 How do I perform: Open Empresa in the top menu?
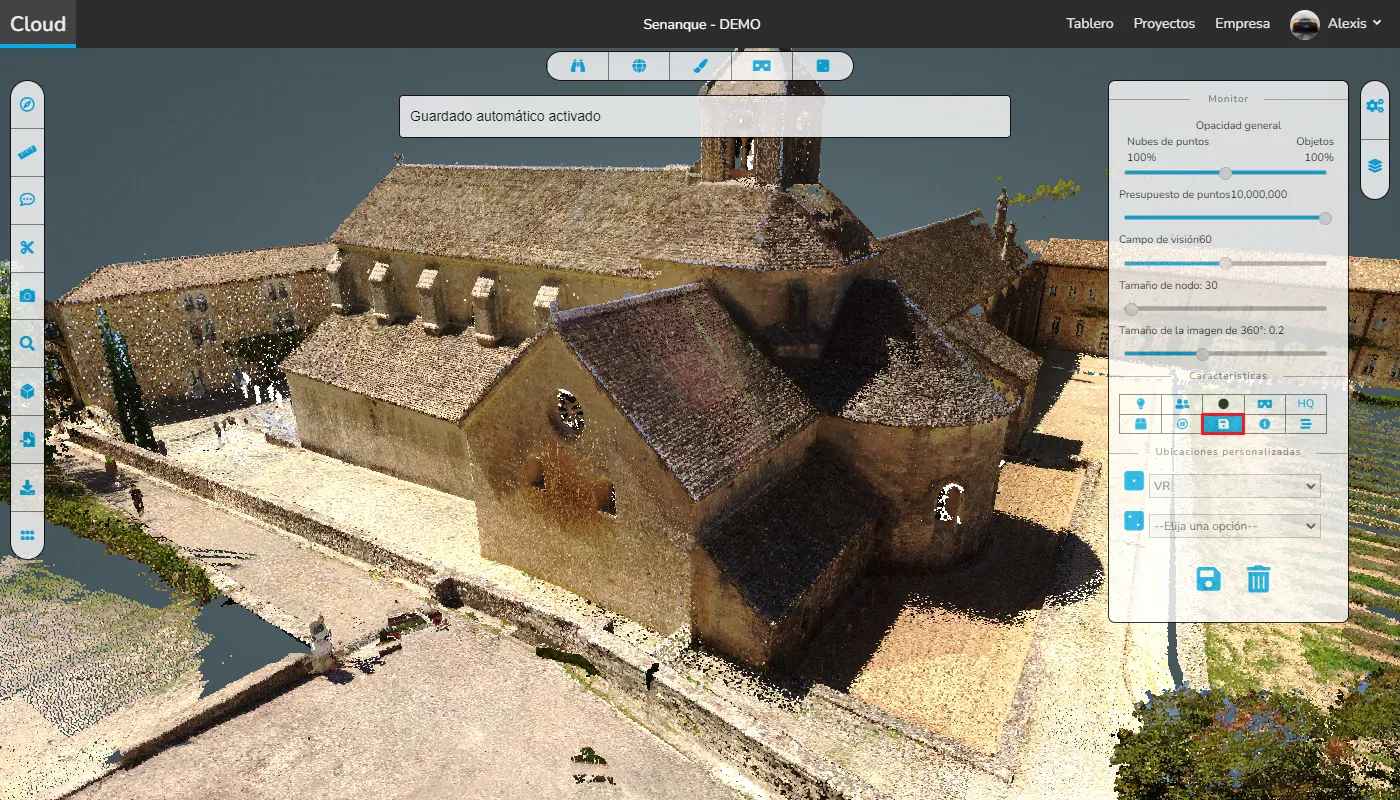tap(1242, 24)
